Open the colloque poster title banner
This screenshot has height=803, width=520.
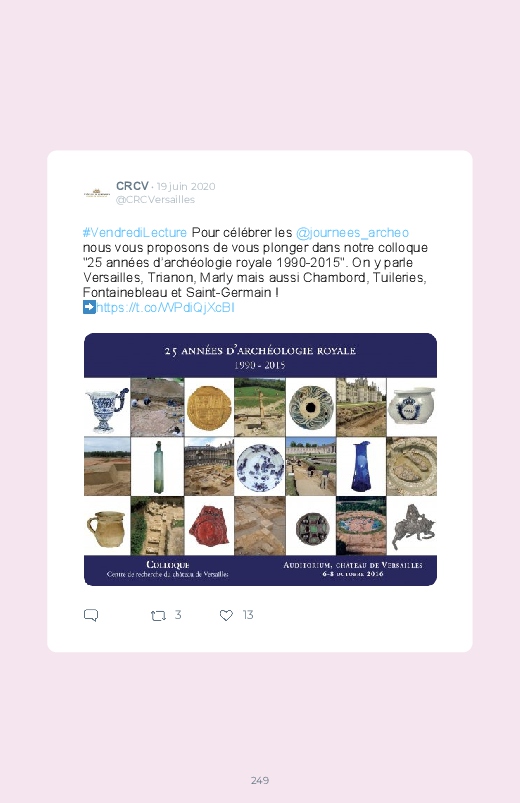pos(260,355)
